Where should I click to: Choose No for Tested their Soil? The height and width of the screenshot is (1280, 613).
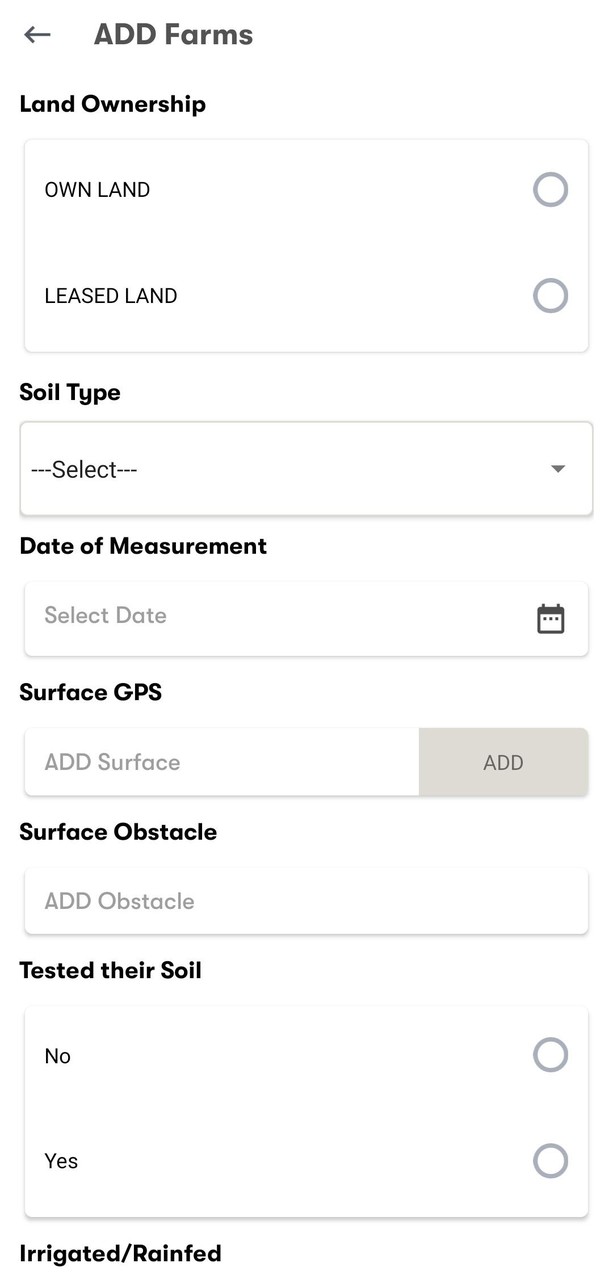[x=550, y=1055]
